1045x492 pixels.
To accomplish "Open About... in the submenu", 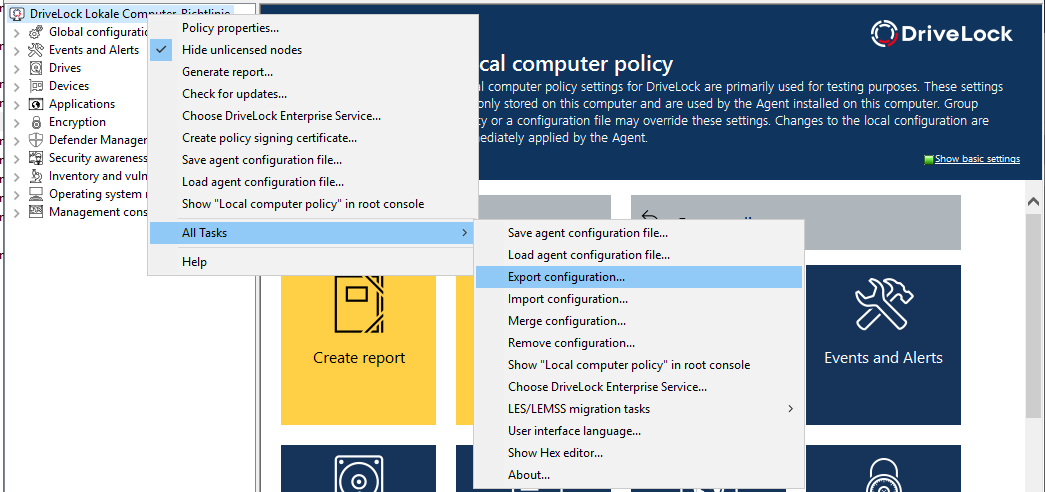I will coord(638,475).
